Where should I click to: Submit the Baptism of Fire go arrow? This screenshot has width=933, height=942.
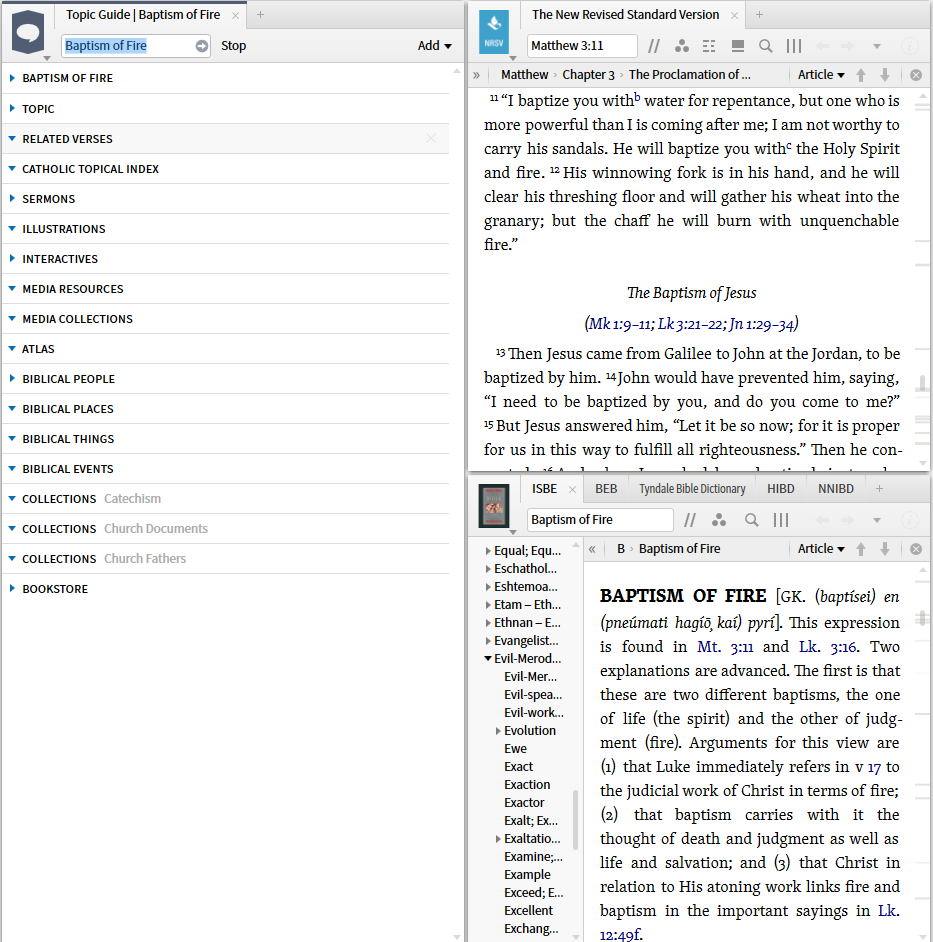pos(202,46)
